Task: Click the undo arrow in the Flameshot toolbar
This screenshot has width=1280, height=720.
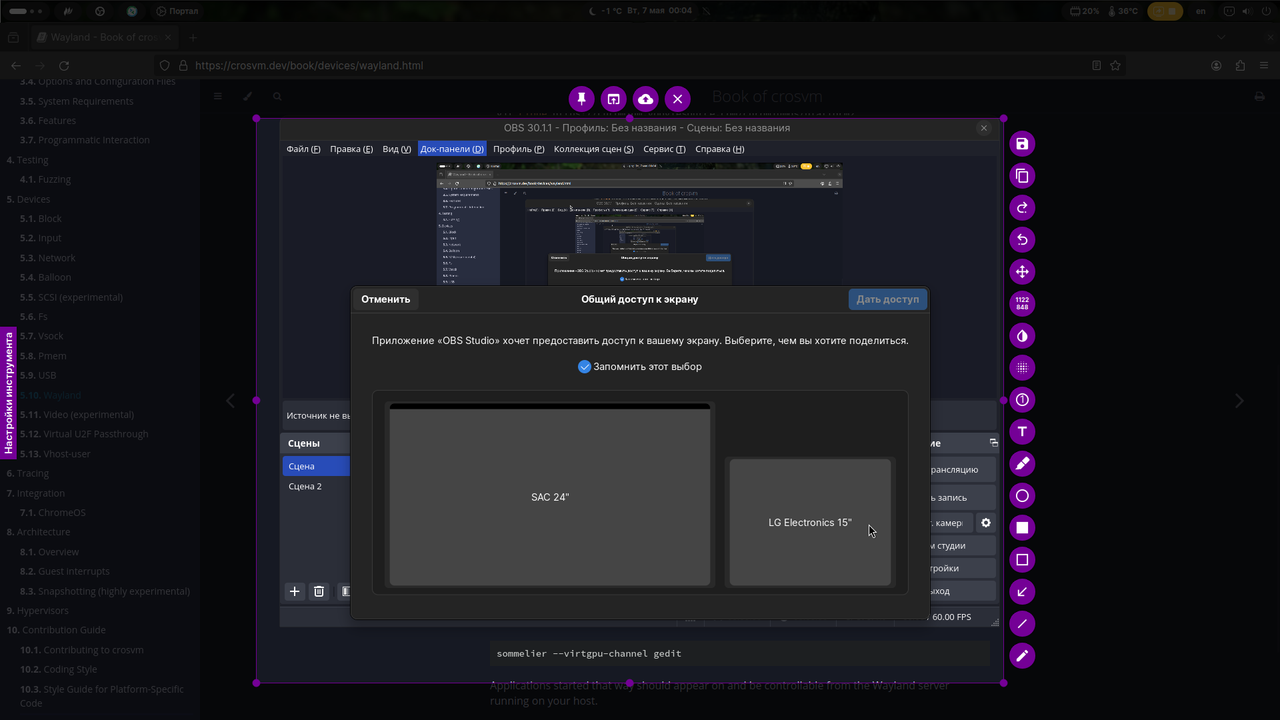Action: click(1022, 240)
